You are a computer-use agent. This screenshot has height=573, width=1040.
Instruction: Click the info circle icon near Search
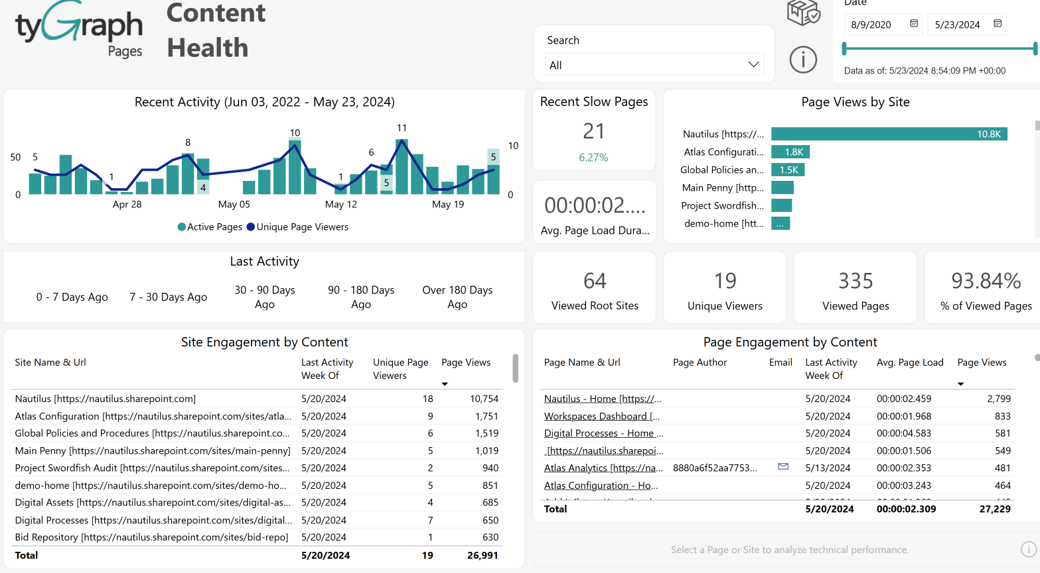tap(803, 60)
